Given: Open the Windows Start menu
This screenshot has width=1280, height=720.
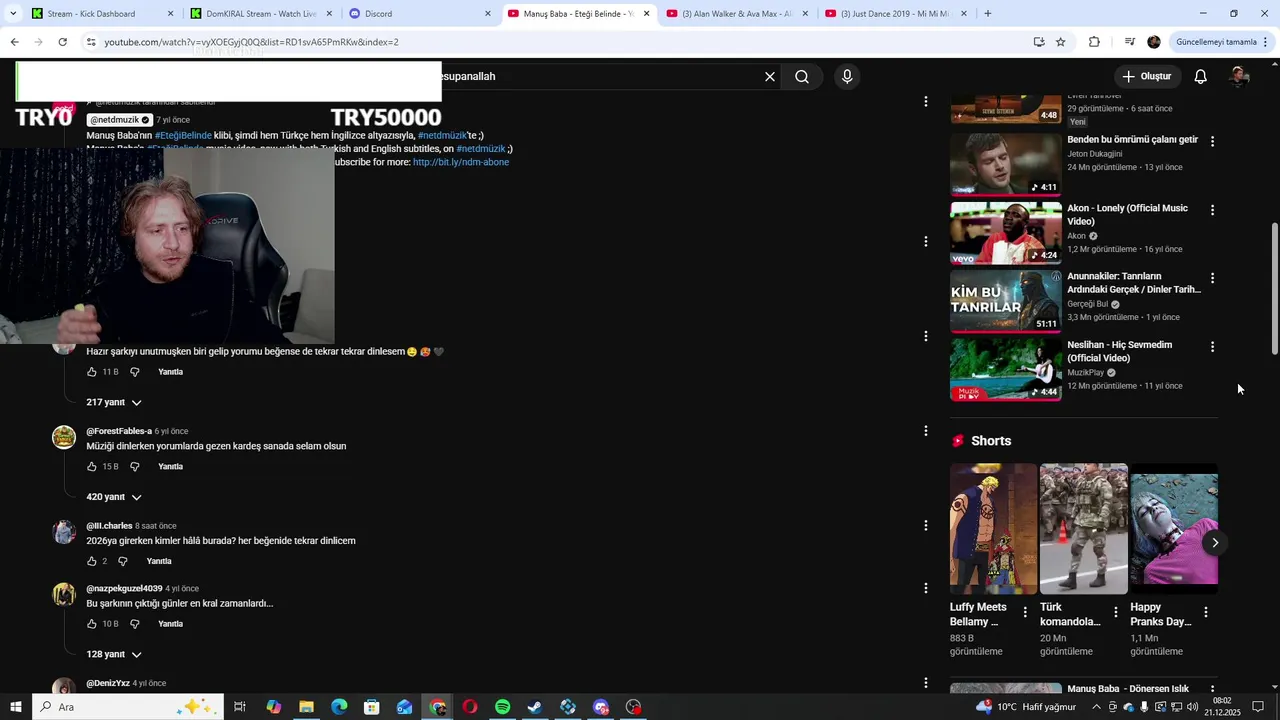Looking at the screenshot, I should pos(16,707).
